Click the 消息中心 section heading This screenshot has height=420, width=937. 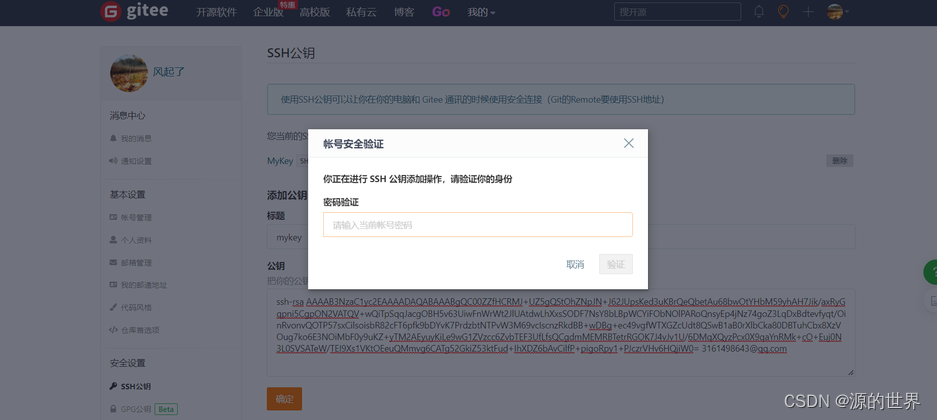coord(127,115)
